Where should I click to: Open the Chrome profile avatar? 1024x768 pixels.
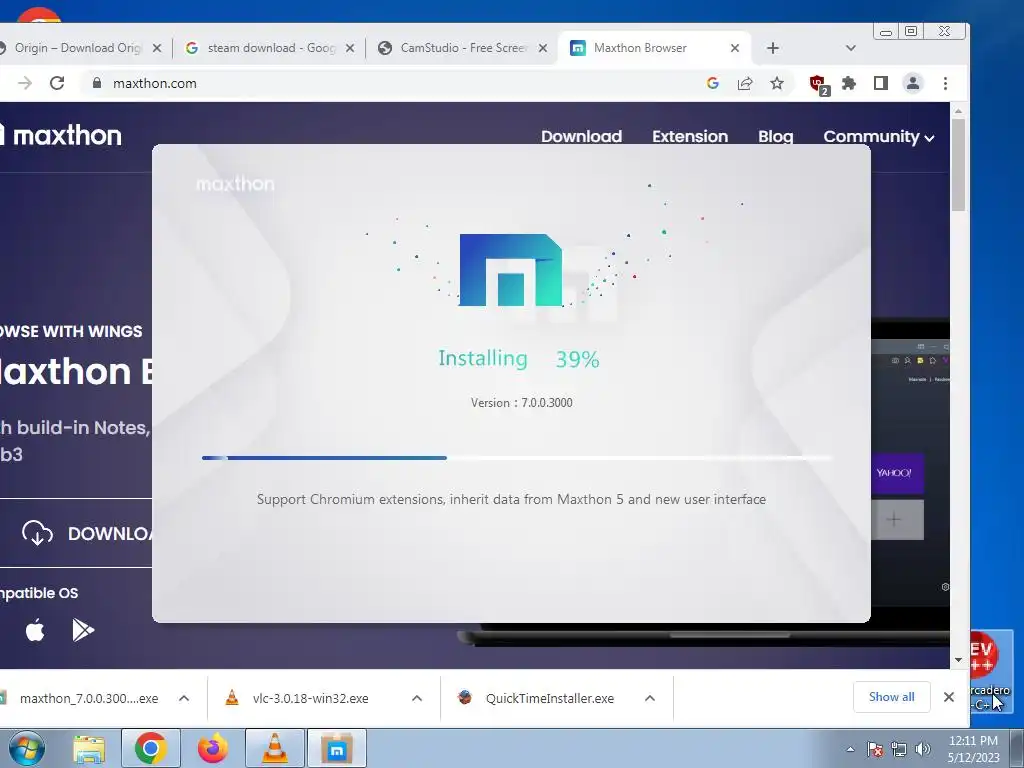point(912,83)
